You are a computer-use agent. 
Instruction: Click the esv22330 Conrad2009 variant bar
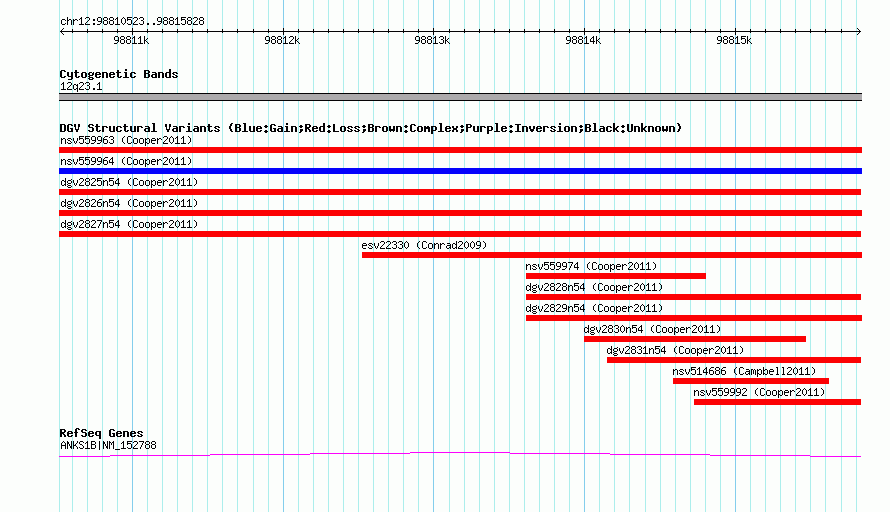612,255
